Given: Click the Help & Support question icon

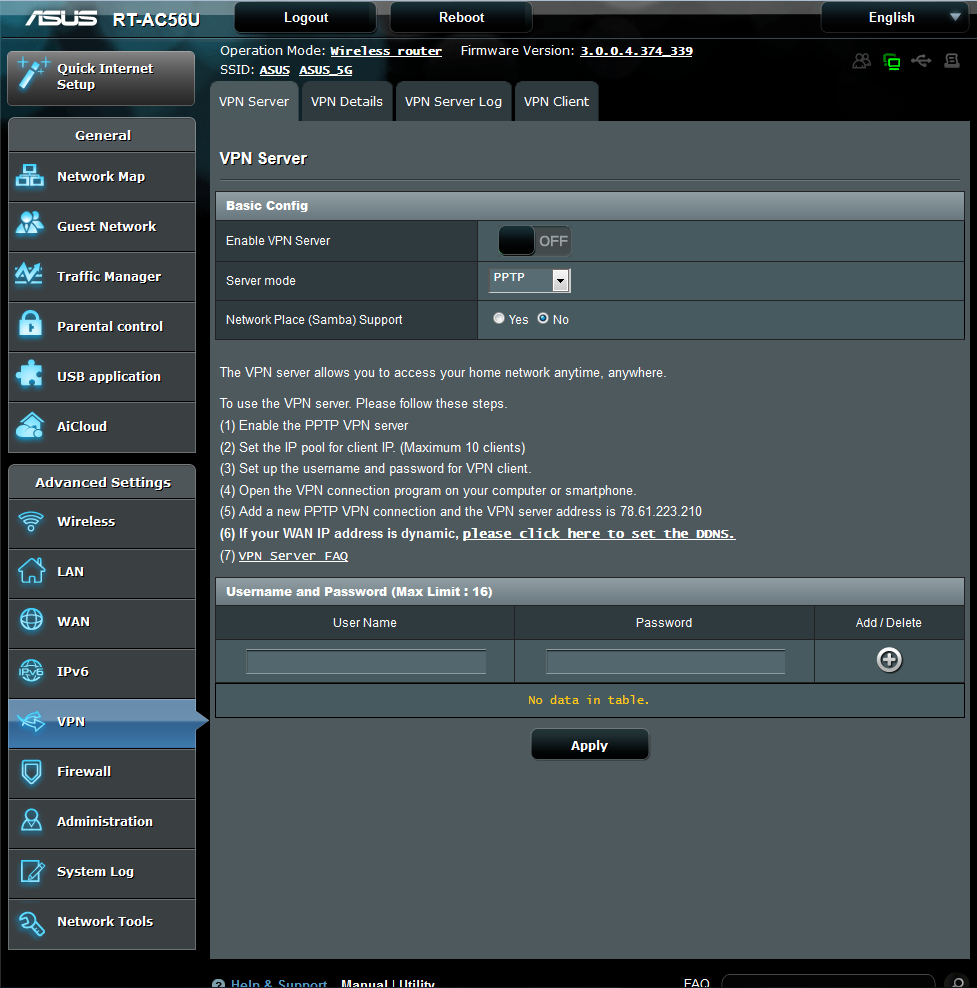Looking at the screenshot, I should point(219,984).
